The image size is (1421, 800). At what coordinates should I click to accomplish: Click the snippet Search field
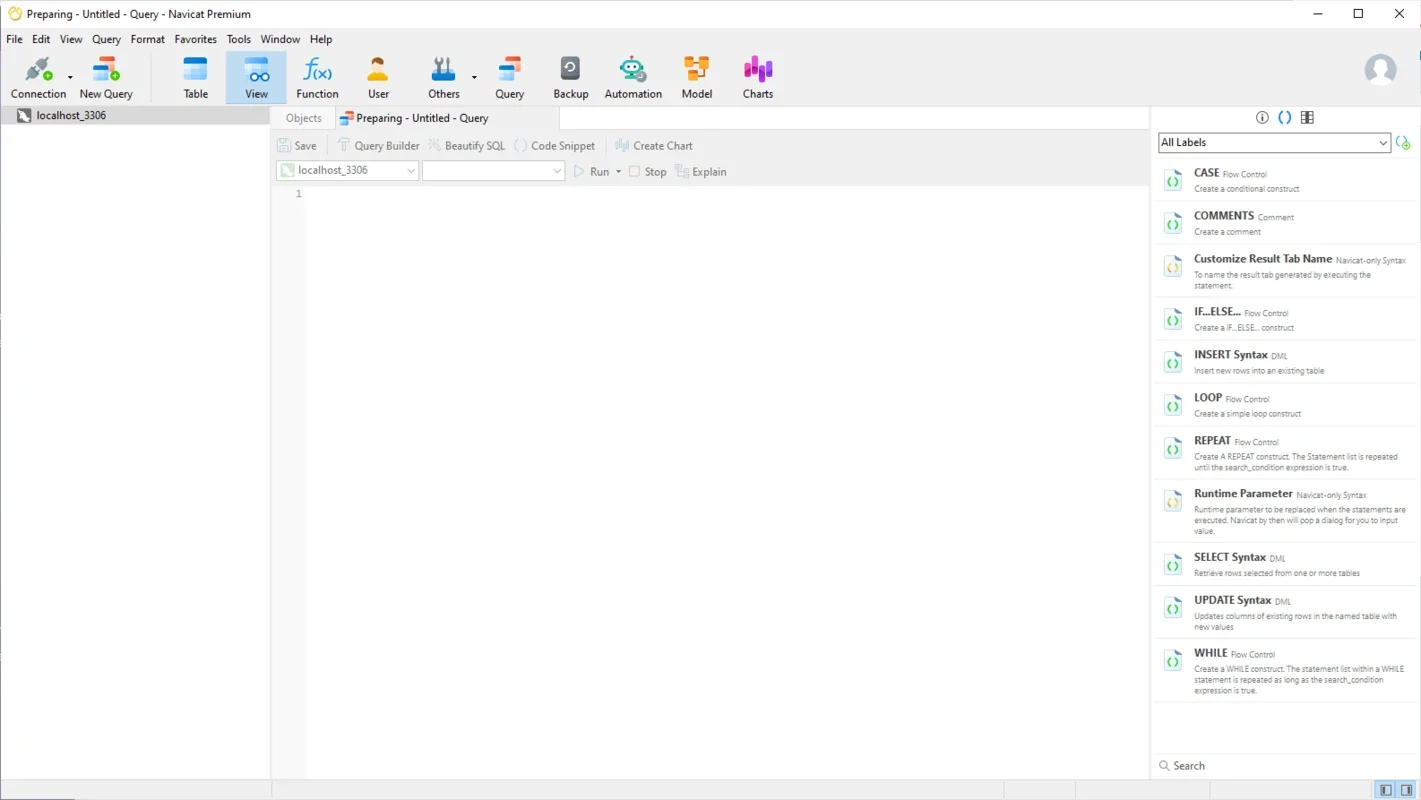(x=1284, y=765)
